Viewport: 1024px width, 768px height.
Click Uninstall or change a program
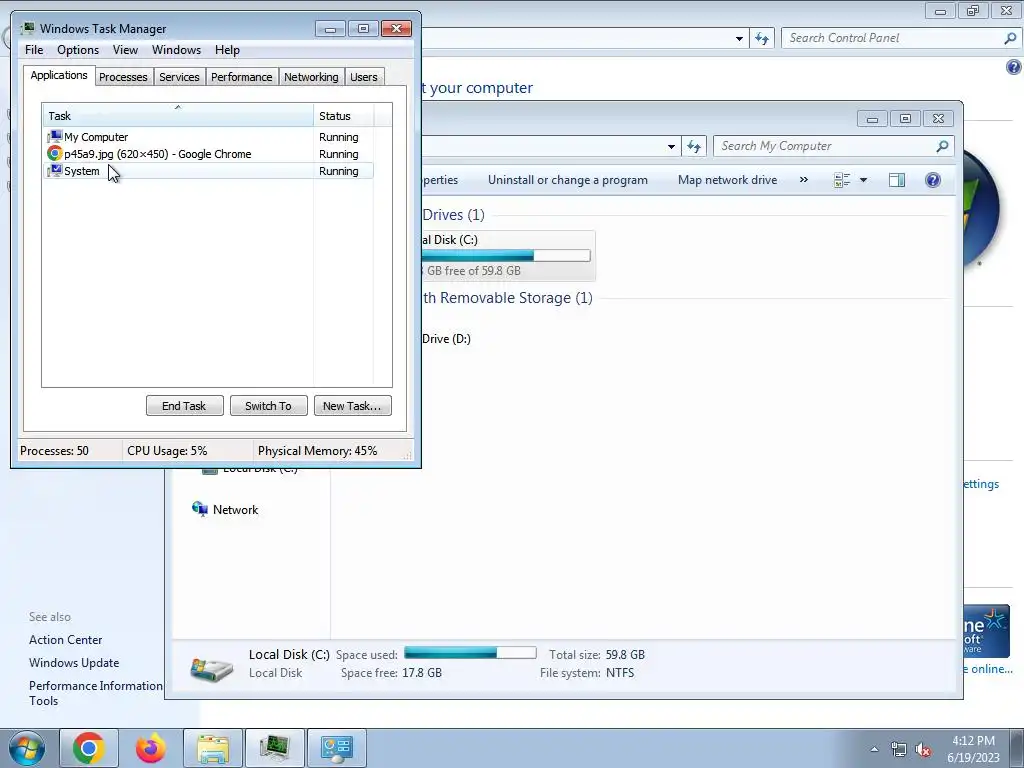point(568,180)
